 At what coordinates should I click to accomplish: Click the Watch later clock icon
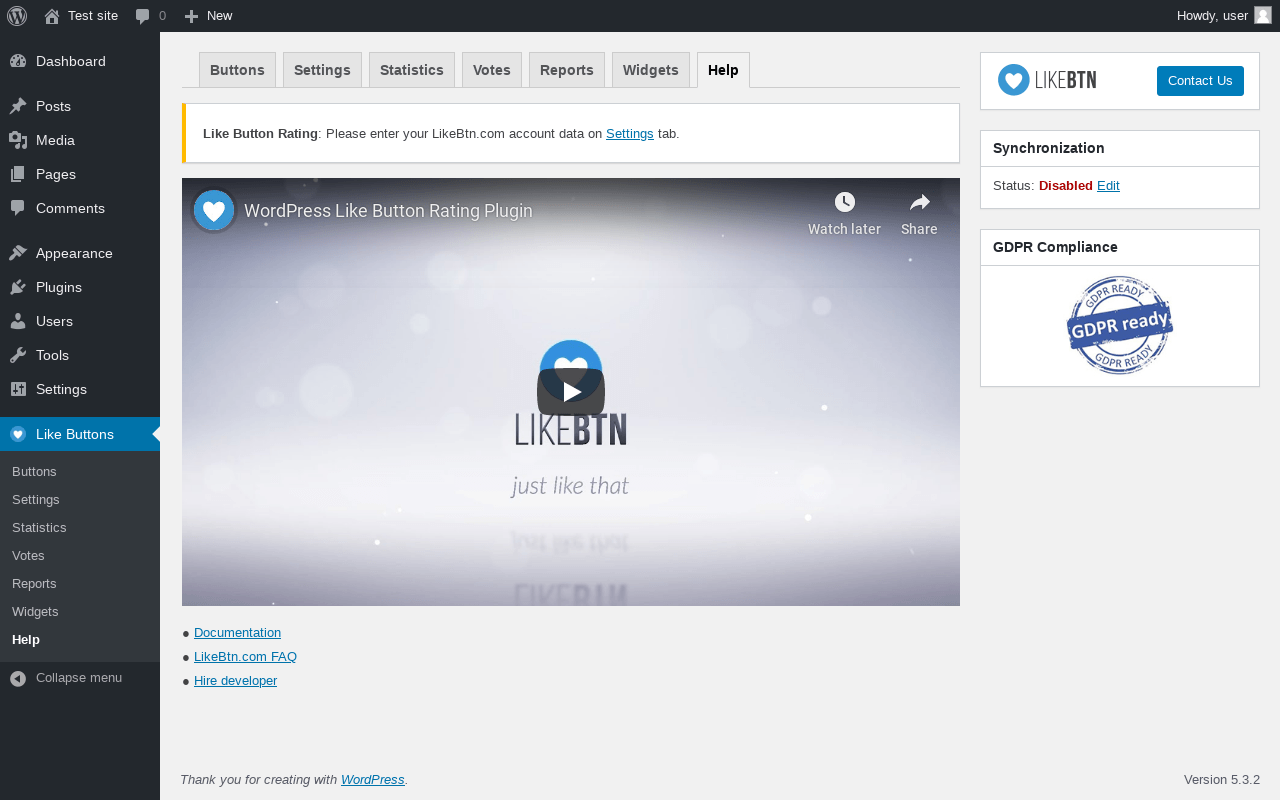coord(845,202)
